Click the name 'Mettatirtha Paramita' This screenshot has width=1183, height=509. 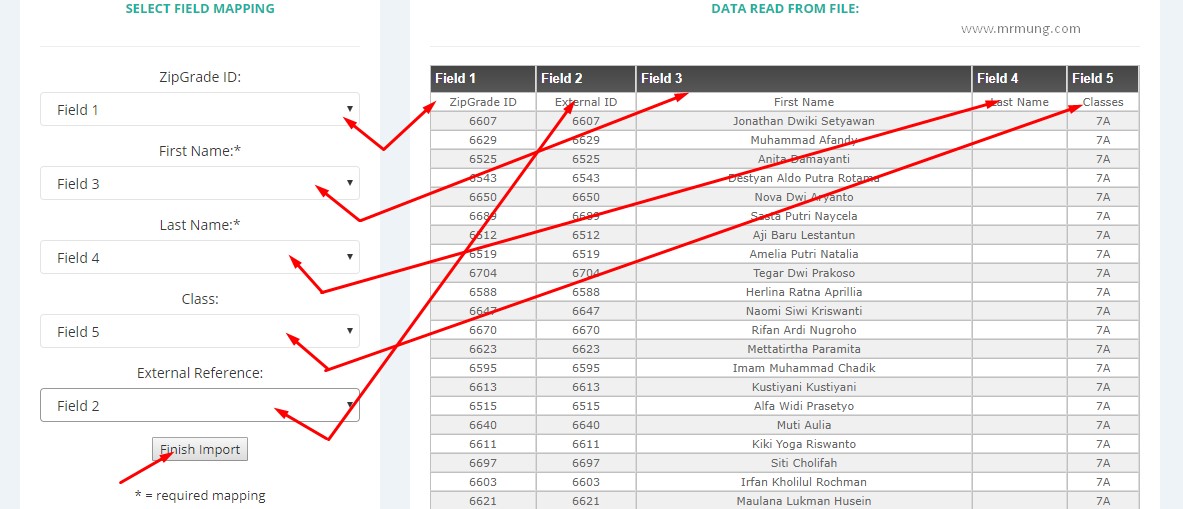[804, 348]
